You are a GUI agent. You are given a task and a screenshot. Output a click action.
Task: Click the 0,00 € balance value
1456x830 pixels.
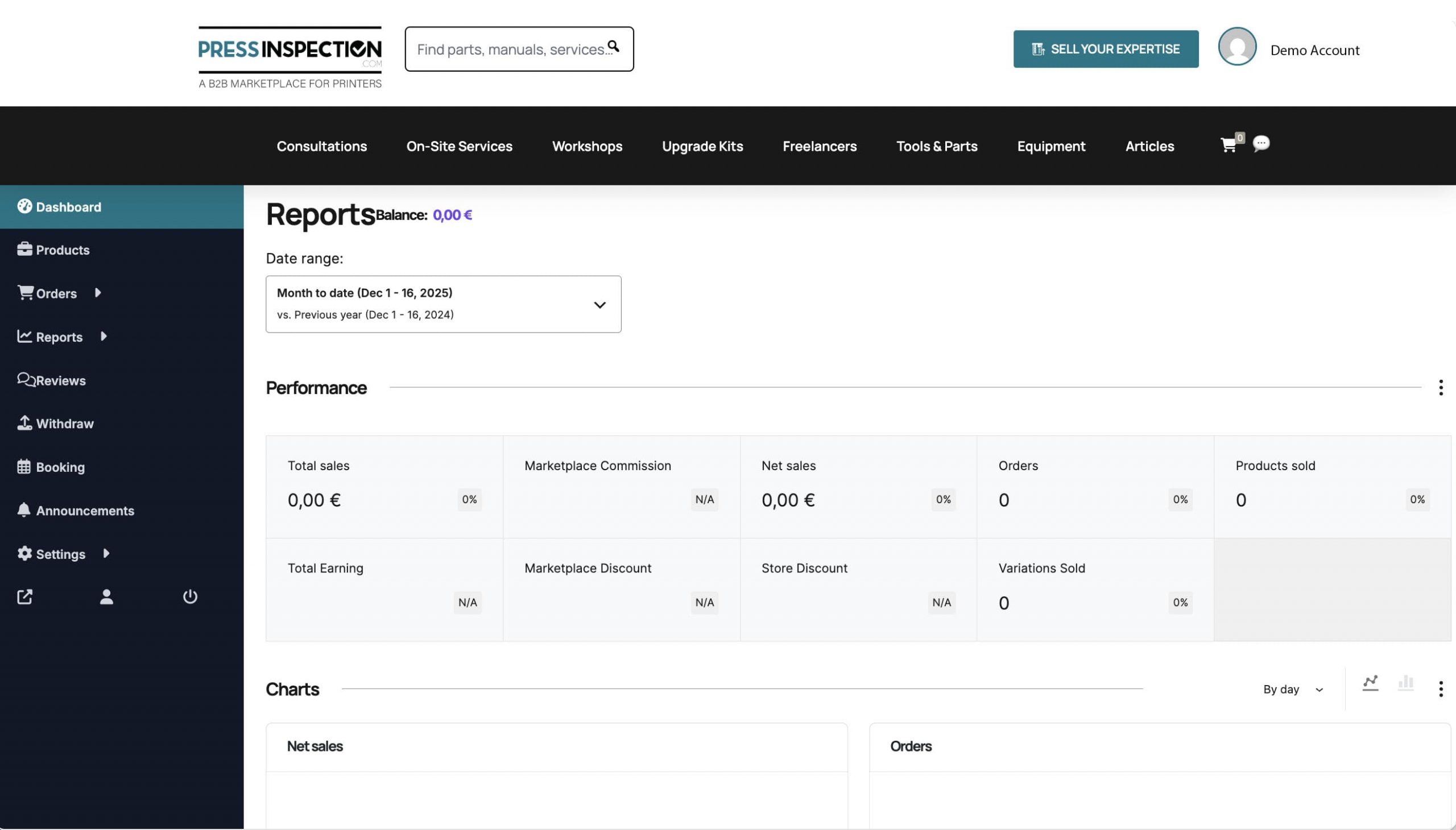[452, 215]
